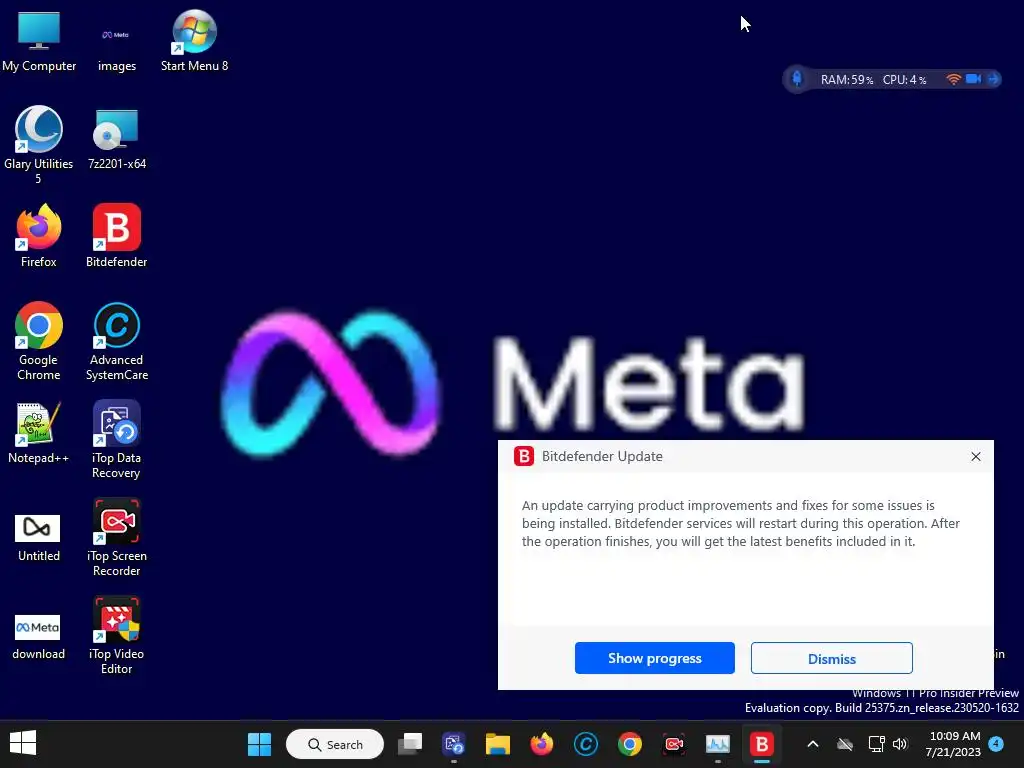The height and width of the screenshot is (768, 1024).
Task: Open Google Chrome from the taskbar
Action: click(630, 744)
